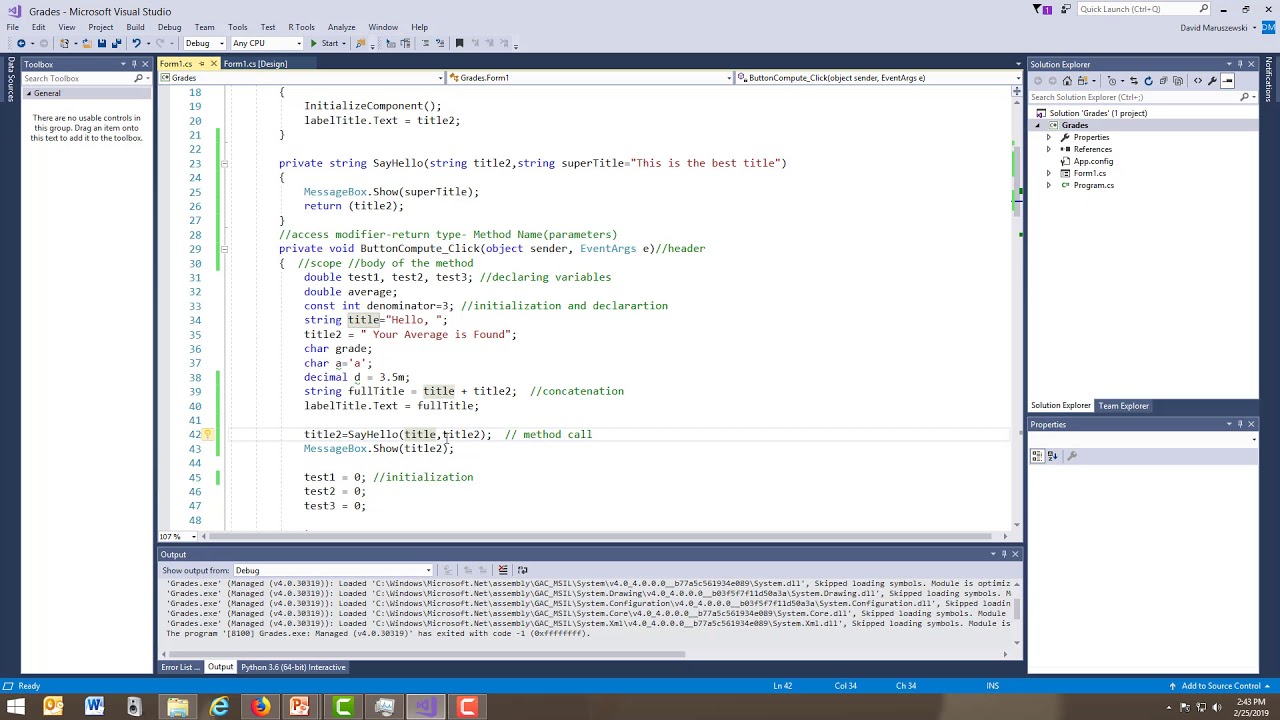
Task: Open the R Tools menu
Action: [301, 27]
